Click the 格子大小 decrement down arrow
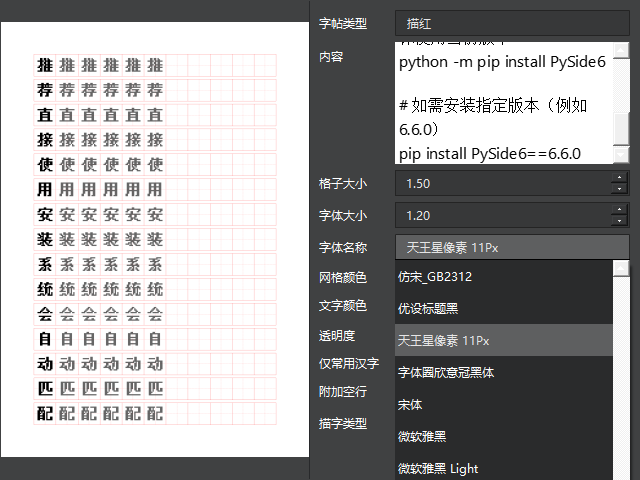Viewport: 640px width, 480px height. pos(620,189)
